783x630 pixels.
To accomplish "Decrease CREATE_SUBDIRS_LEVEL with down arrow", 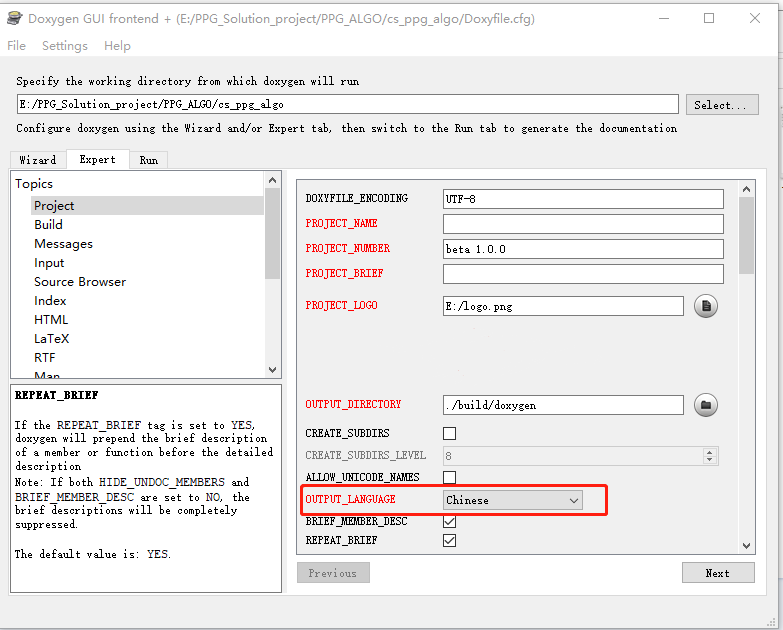I will click(710, 459).
